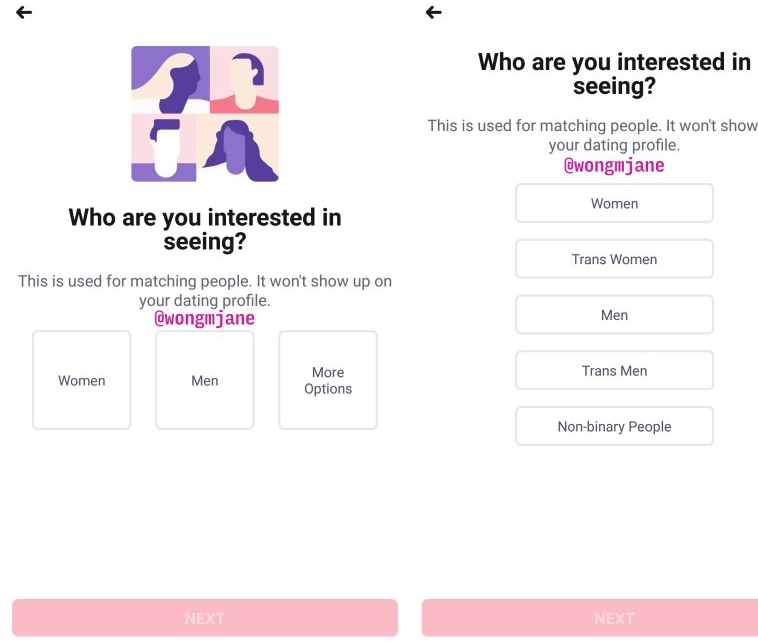
Task: Expand the More Options card
Action: 328,380
